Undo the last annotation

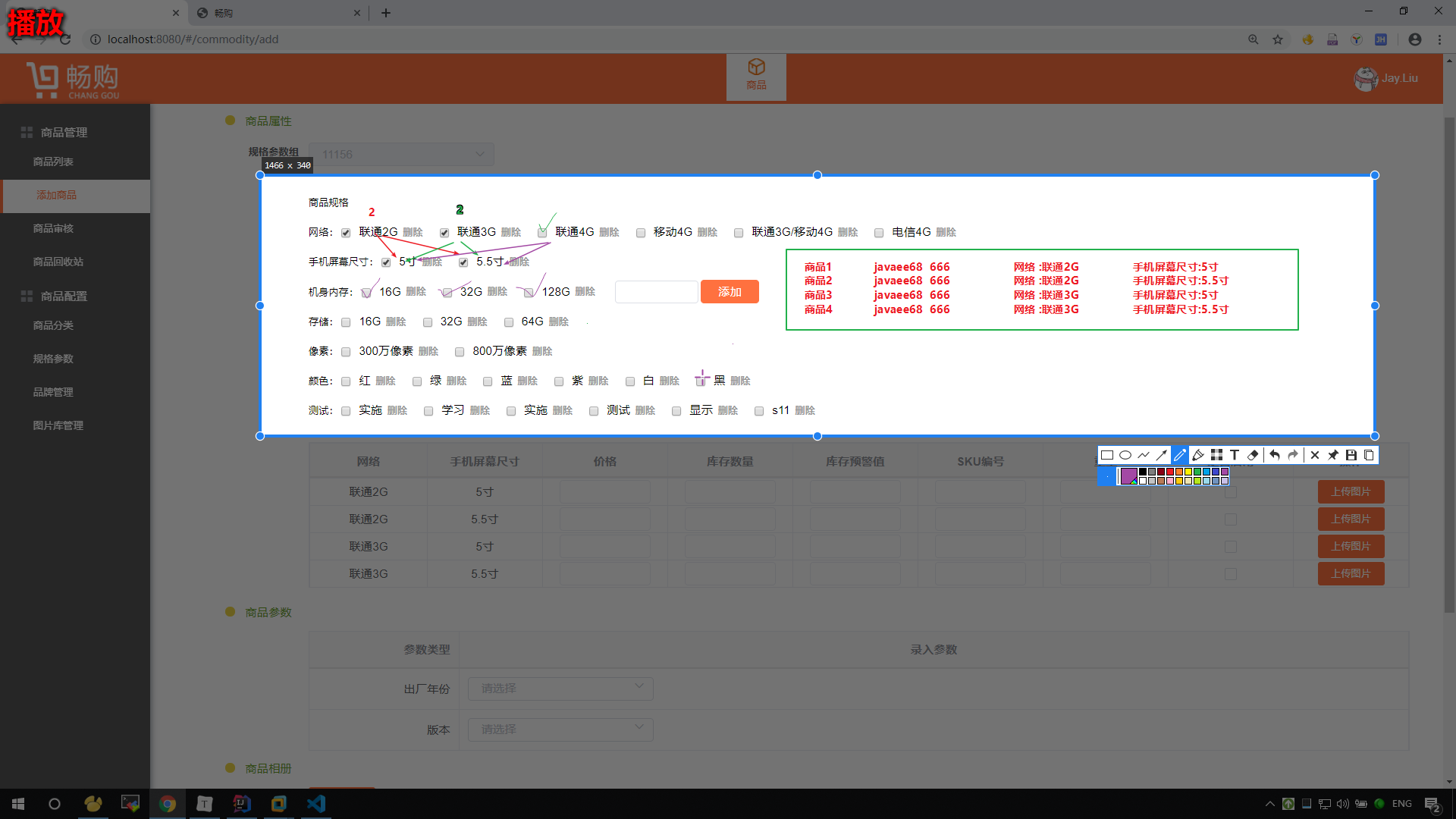click(1275, 455)
